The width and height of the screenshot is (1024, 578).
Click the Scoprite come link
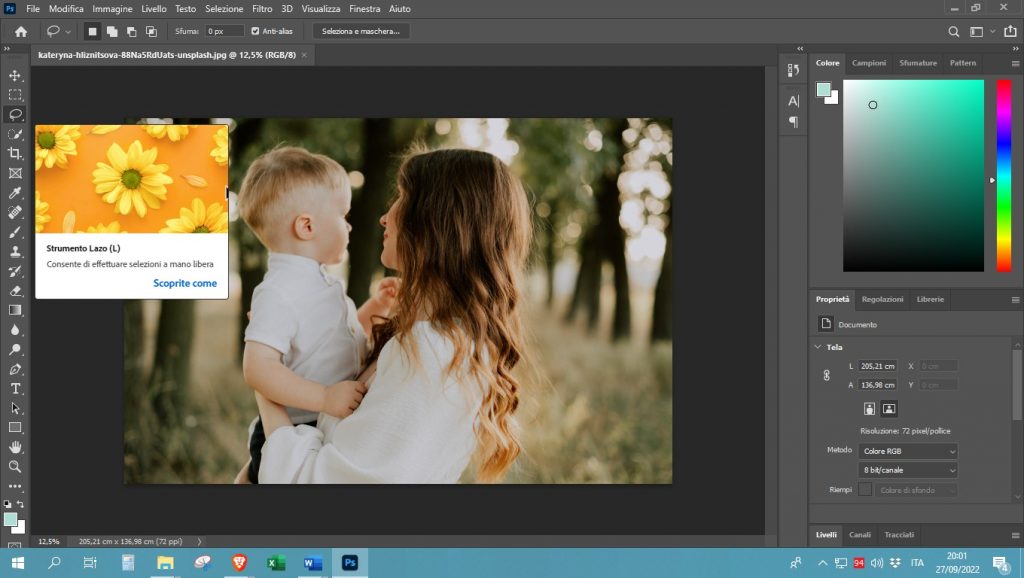click(x=185, y=283)
